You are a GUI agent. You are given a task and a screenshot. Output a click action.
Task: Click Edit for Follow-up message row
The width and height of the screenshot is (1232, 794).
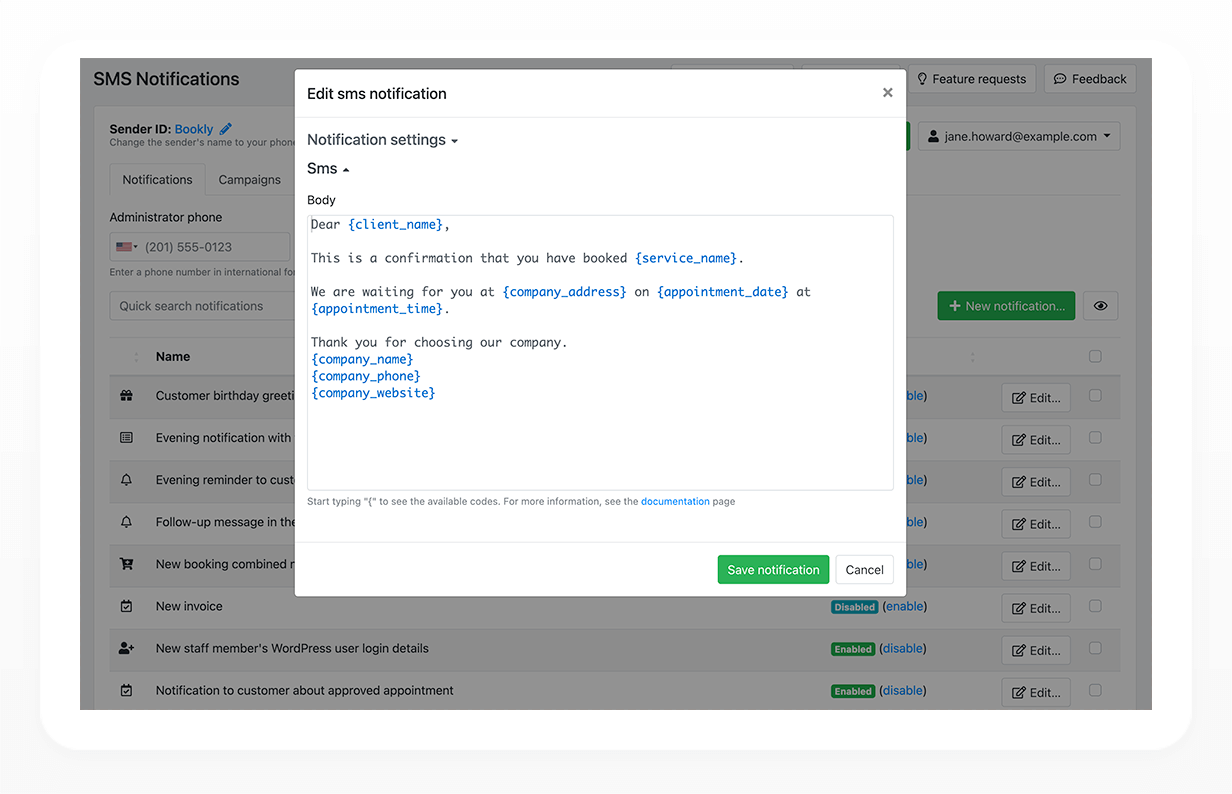tap(1036, 524)
